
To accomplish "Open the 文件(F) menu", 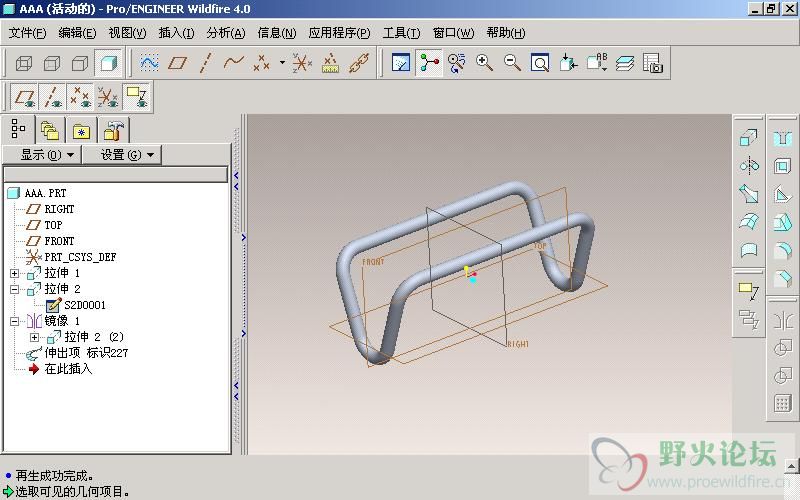I will click(28, 33).
